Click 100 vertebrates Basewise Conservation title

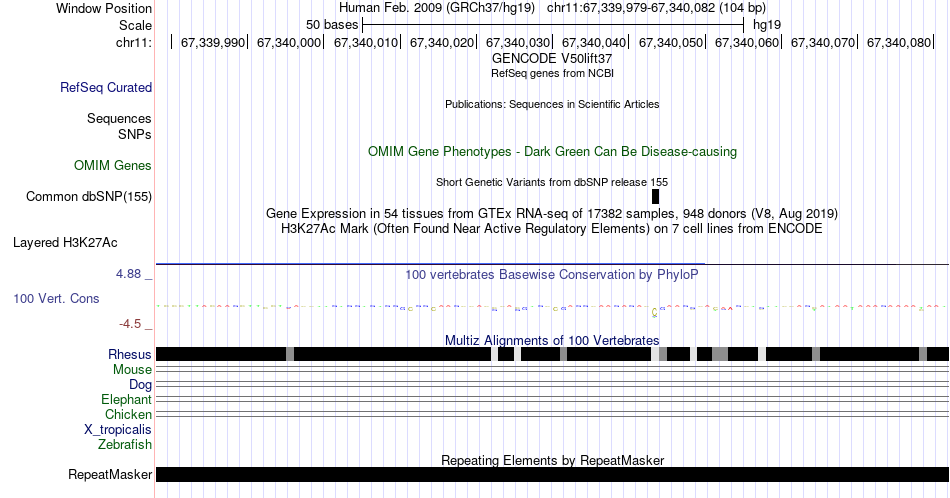(x=552, y=274)
